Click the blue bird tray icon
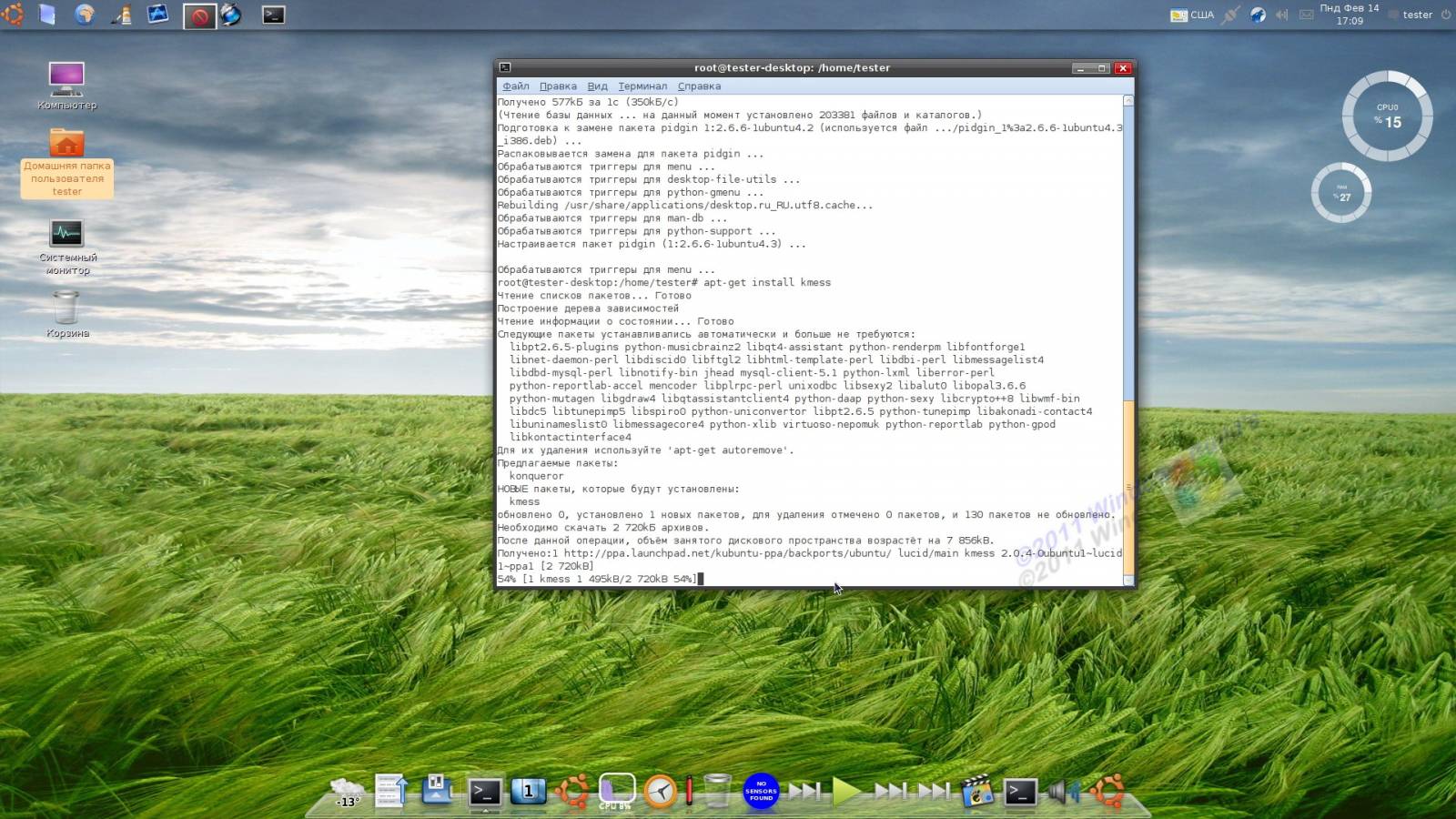1456x819 pixels. (1258, 15)
